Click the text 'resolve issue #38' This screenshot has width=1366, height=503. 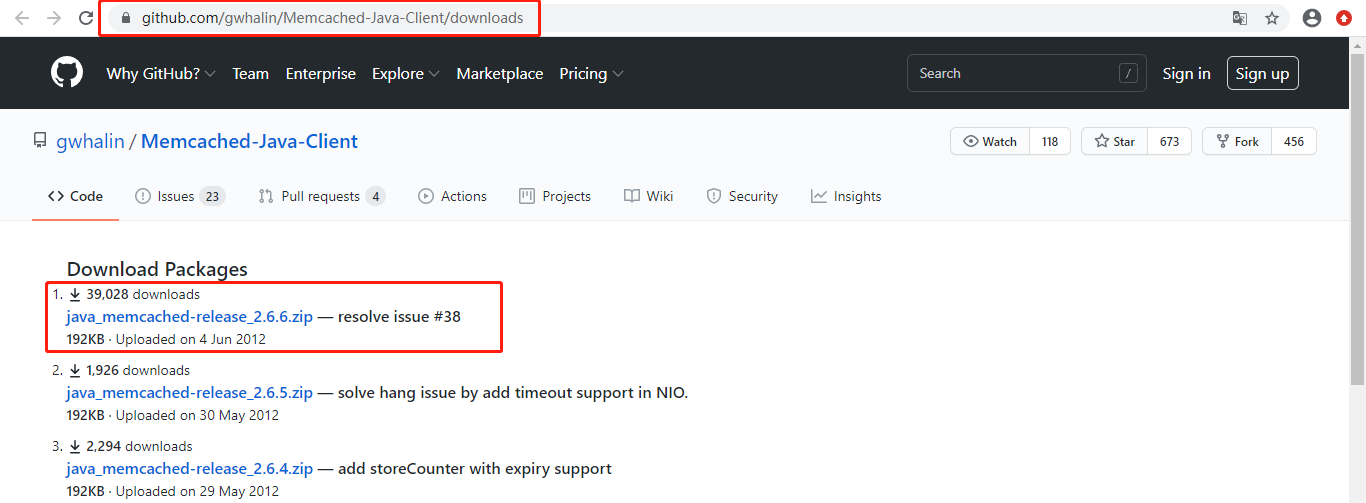tap(399, 316)
